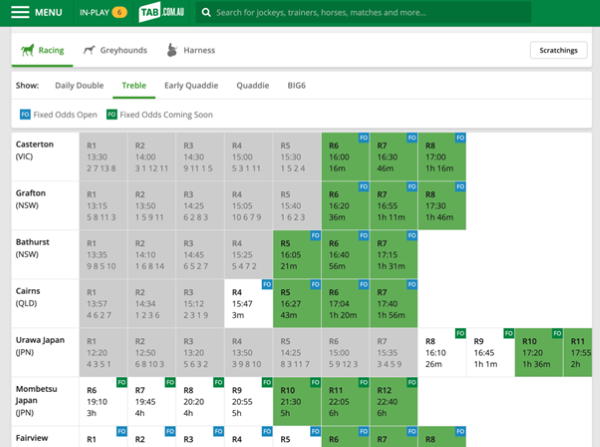
Task: Open Grafton R4 result 15:05
Action: coord(248,206)
